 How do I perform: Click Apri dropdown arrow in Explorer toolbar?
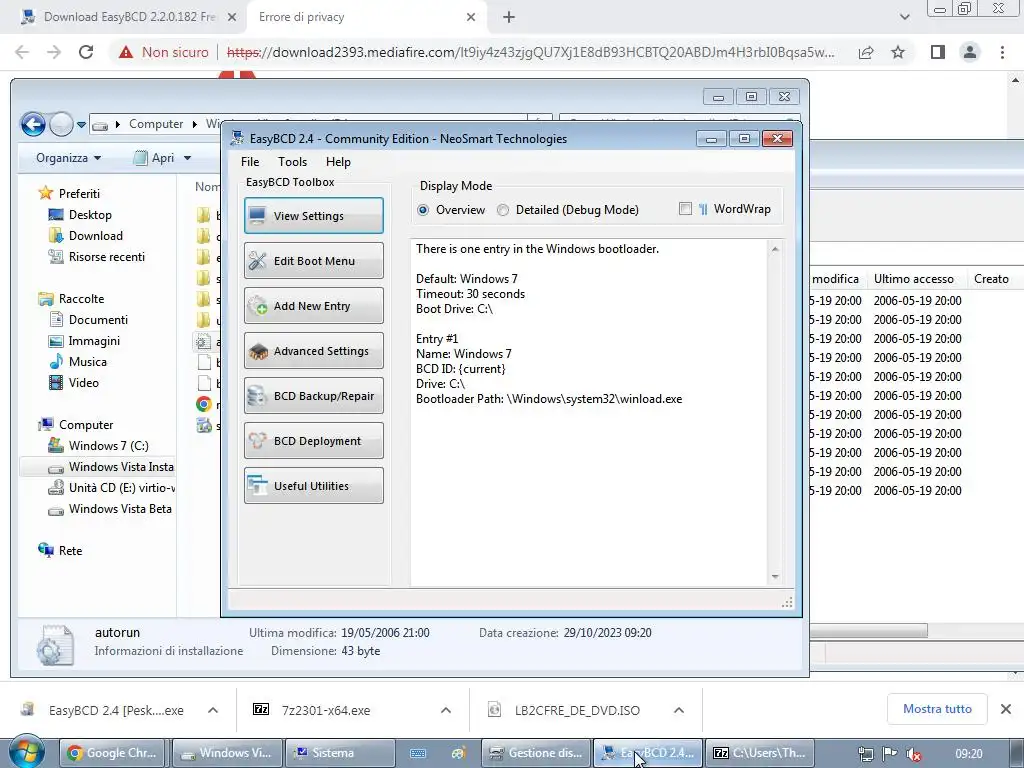[x=187, y=158]
